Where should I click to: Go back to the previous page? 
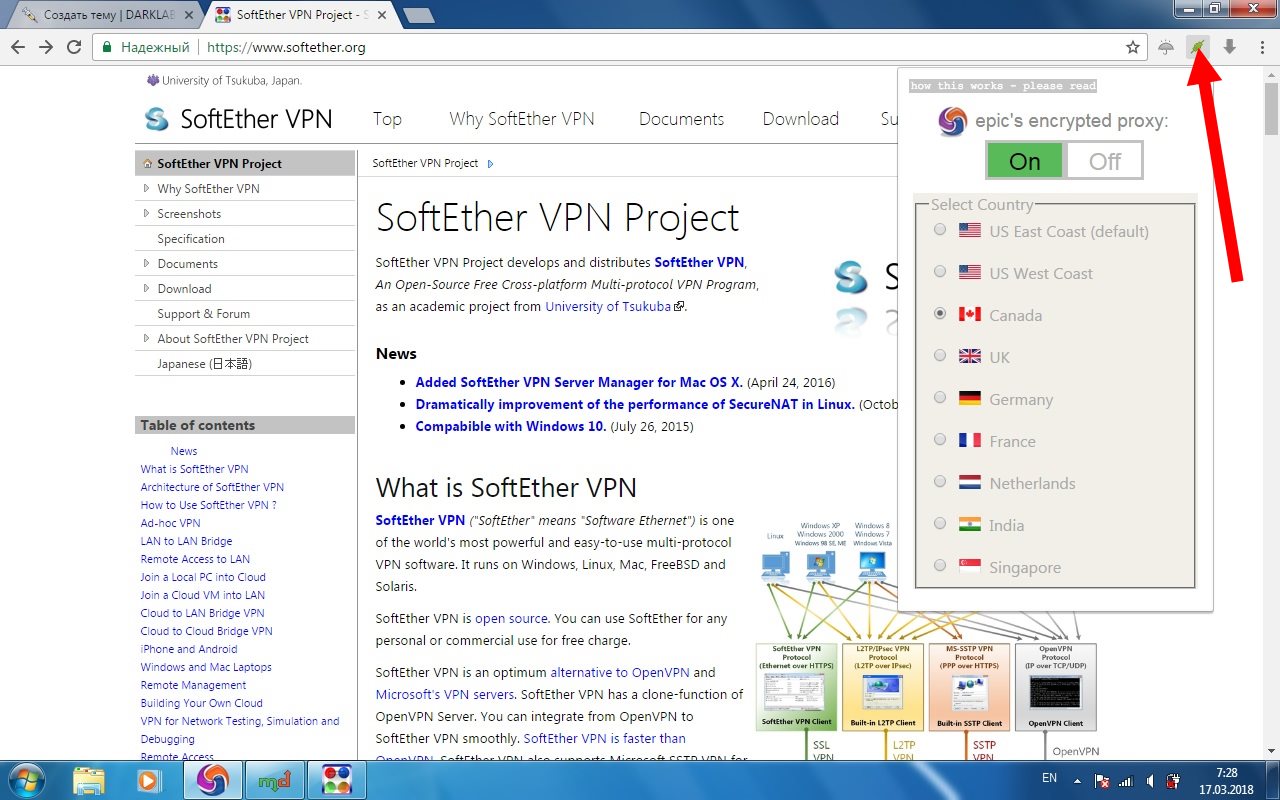tap(18, 47)
